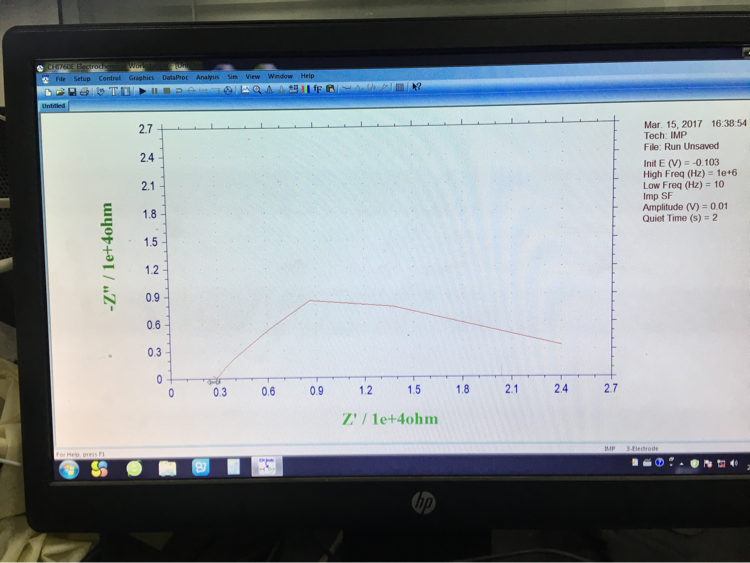
Task: Click the Z' / 1e+4ohm axis title
Action: [390, 419]
